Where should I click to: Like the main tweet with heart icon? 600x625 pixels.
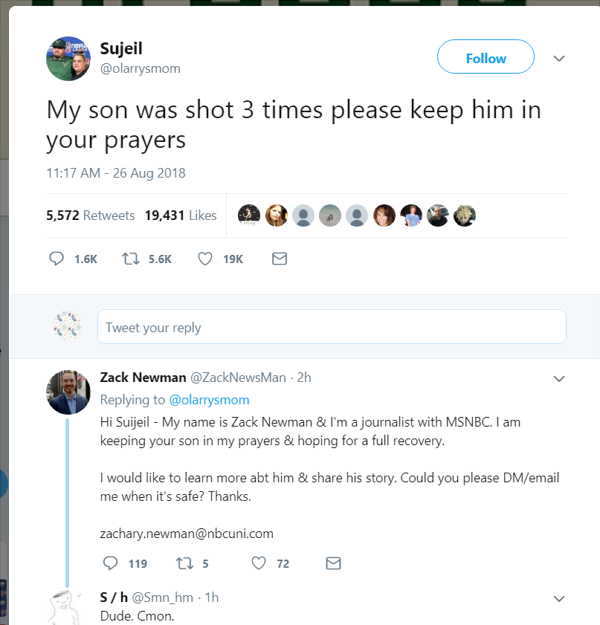(x=205, y=259)
